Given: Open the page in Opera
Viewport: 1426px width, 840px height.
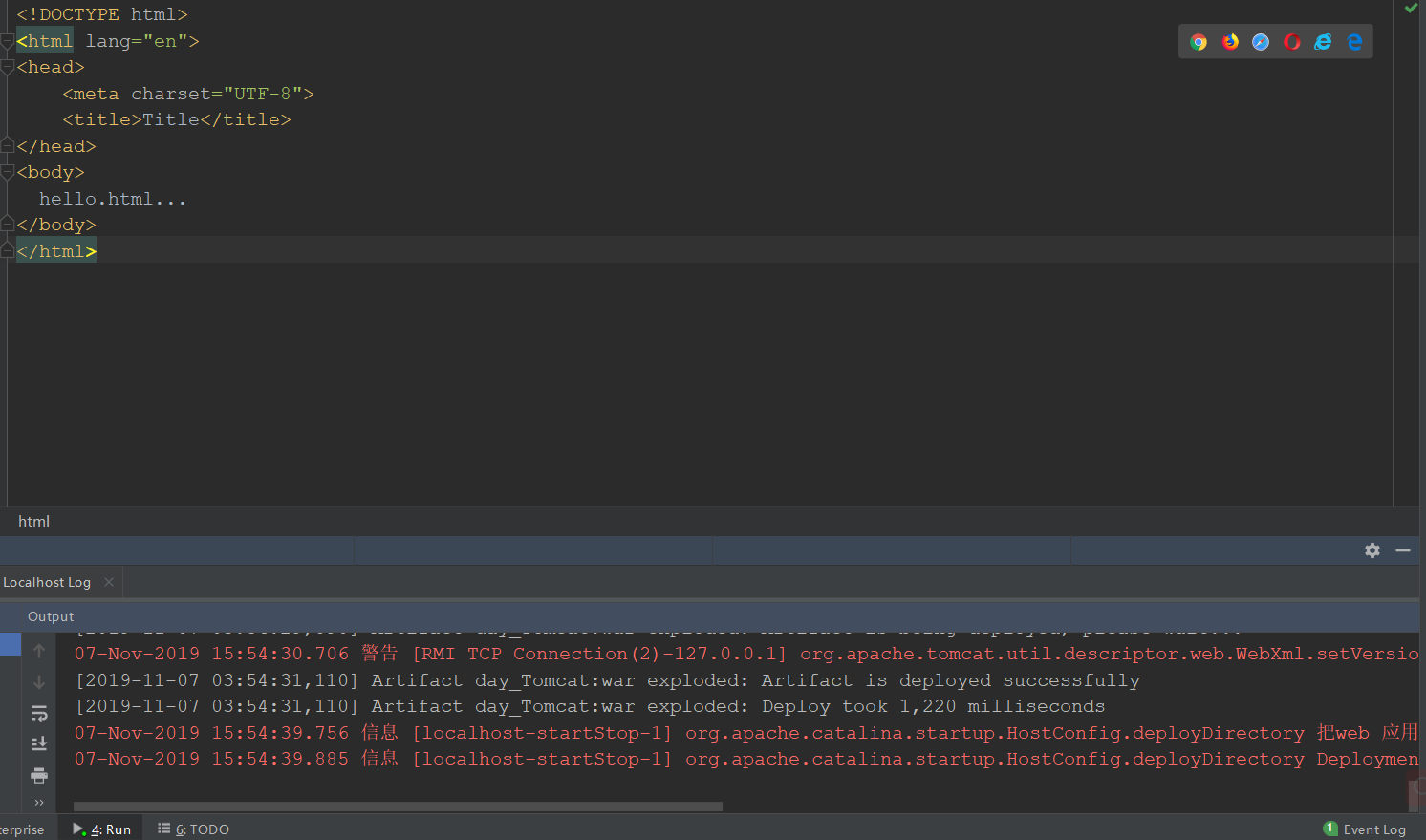Looking at the screenshot, I should coord(1292,41).
